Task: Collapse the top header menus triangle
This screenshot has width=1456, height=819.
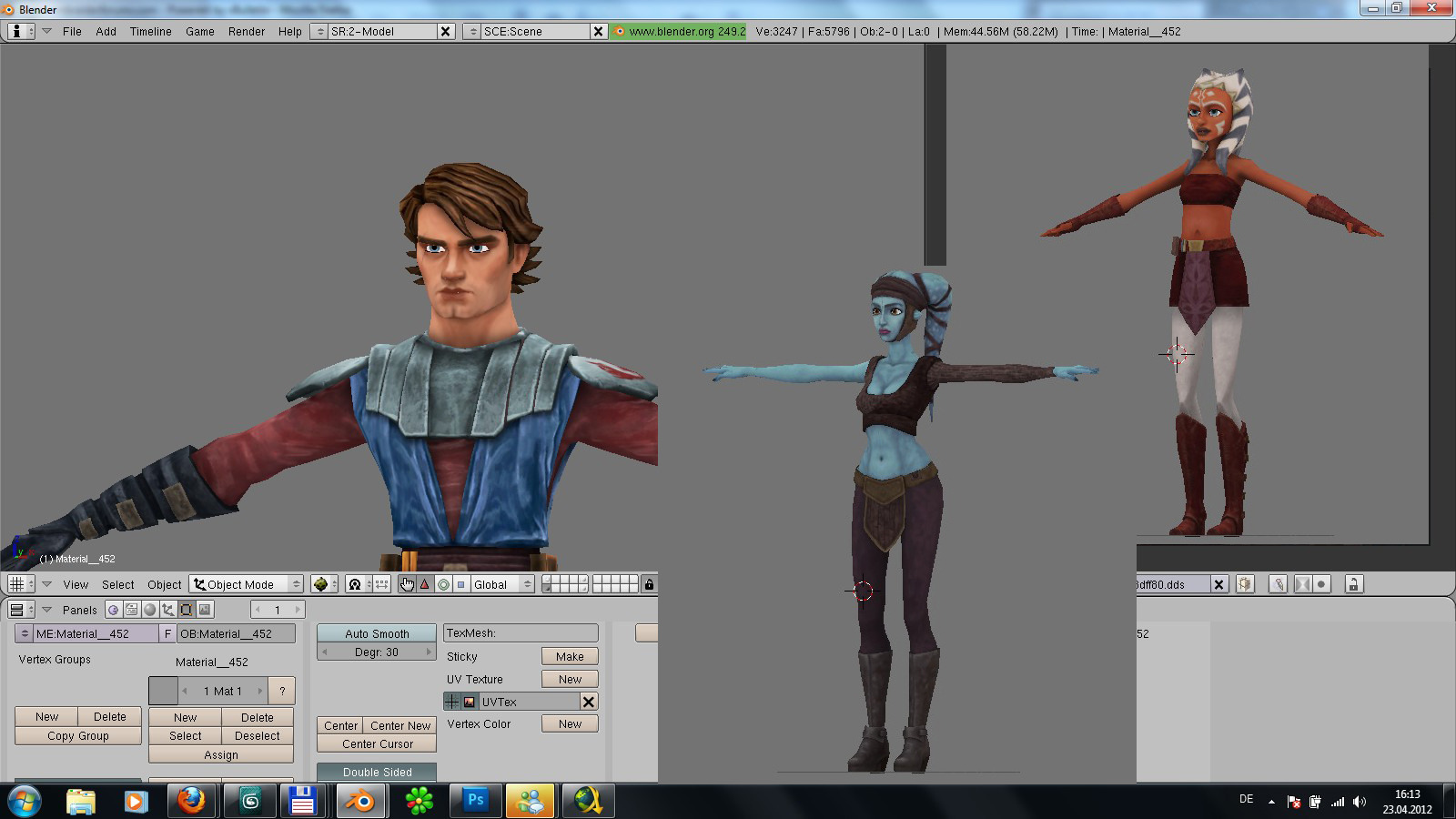Action: point(46,31)
